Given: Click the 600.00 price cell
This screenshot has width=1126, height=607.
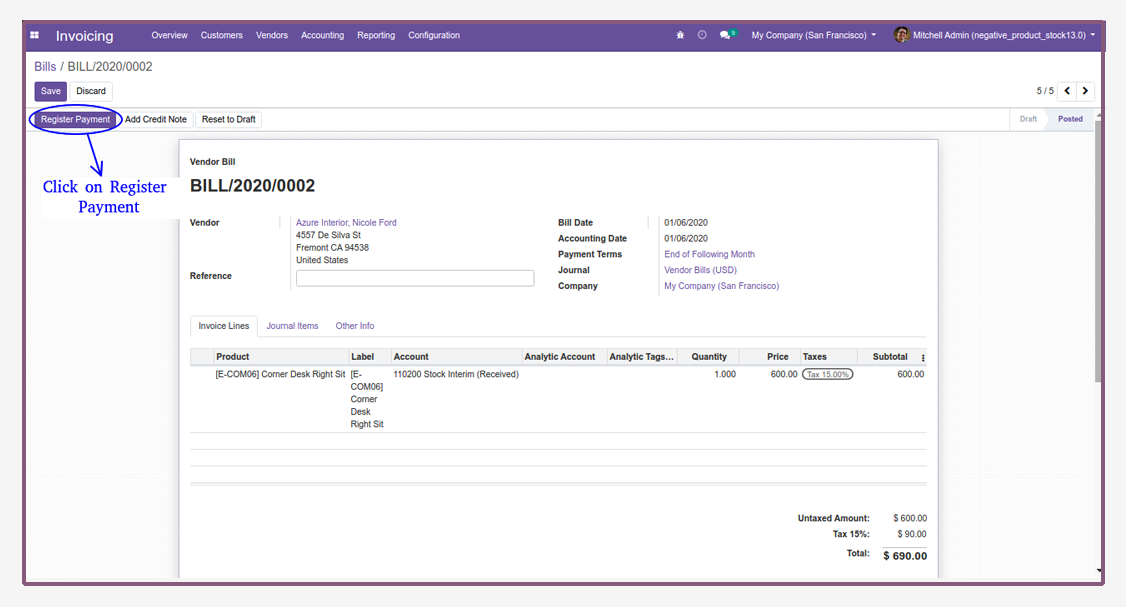Looking at the screenshot, I should 783,374.
